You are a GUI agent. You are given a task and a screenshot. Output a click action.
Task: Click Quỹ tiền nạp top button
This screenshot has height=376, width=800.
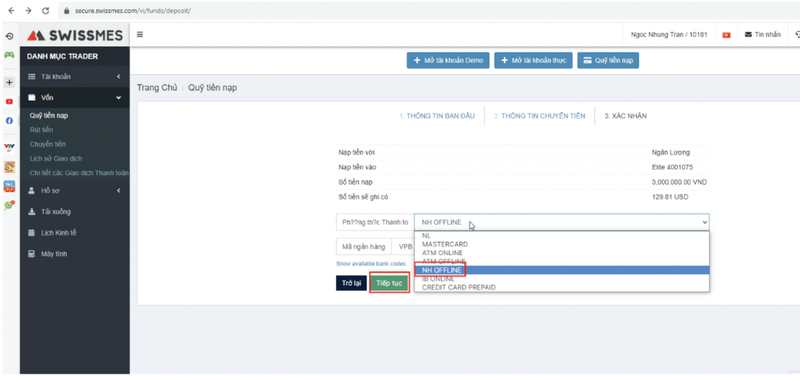tap(608, 60)
